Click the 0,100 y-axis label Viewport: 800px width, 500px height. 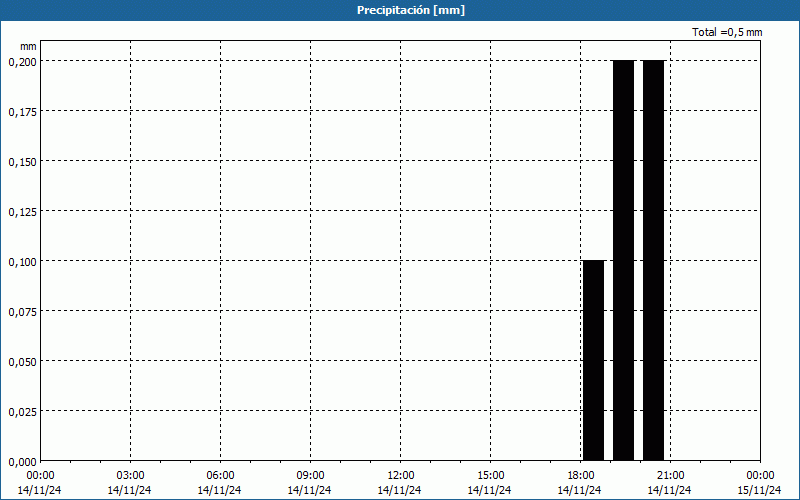(22, 262)
